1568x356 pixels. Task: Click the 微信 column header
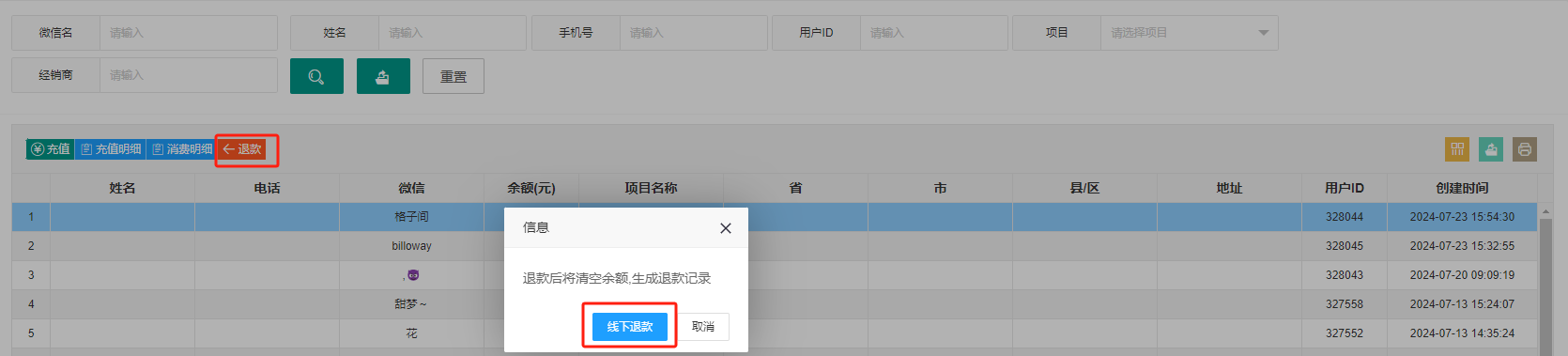coord(411,188)
